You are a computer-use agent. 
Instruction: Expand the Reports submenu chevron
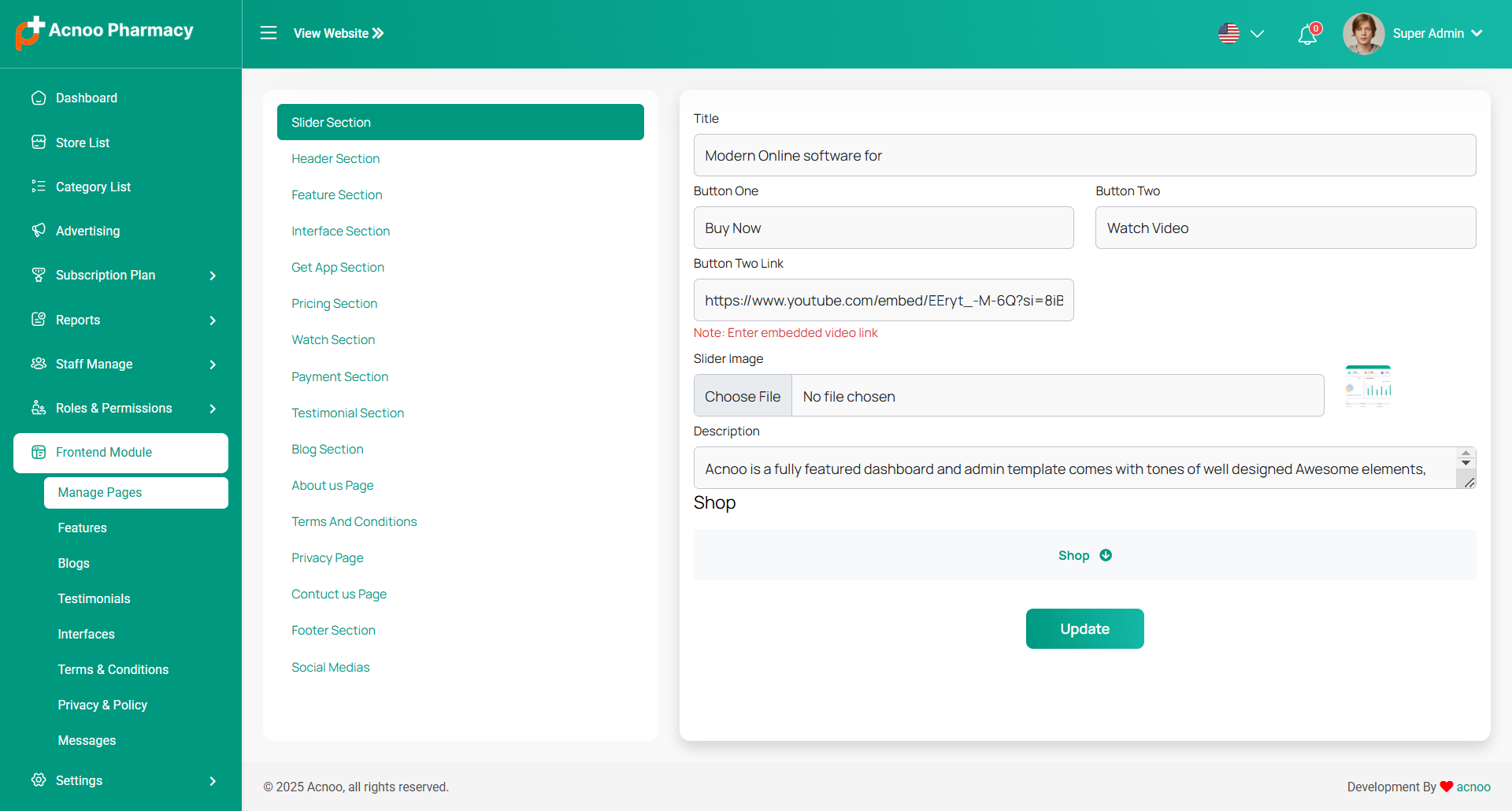(x=213, y=320)
